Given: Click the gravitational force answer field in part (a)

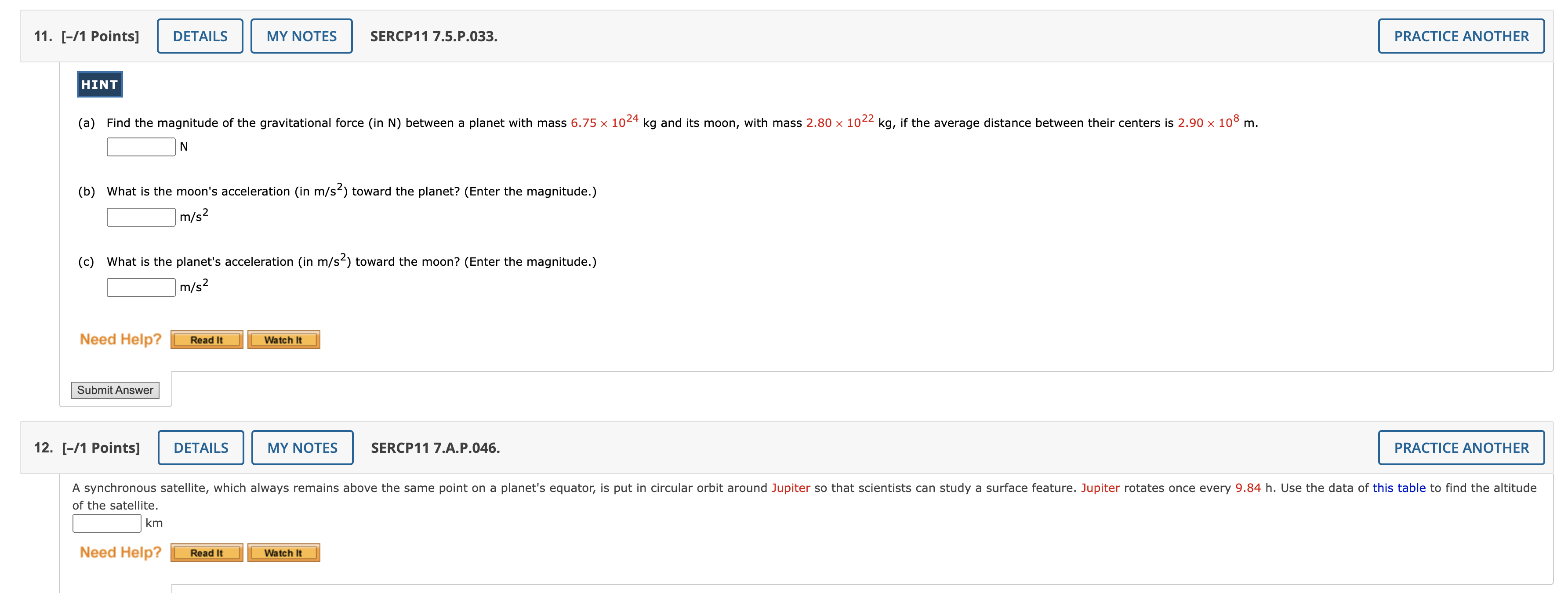Looking at the screenshot, I should click(x=140, y=147).
